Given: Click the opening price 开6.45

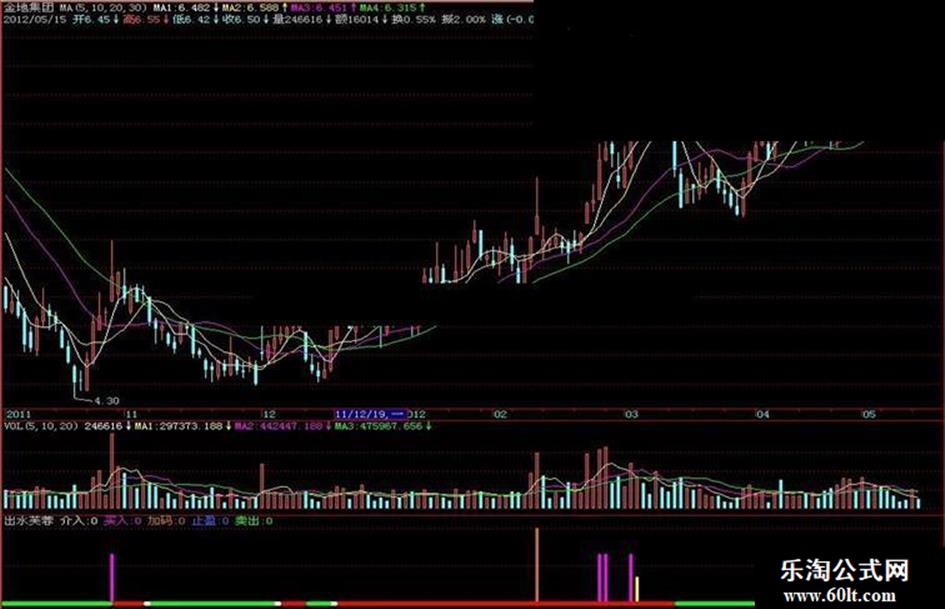Looking at the screenshot, I should [x=92, y=19].
